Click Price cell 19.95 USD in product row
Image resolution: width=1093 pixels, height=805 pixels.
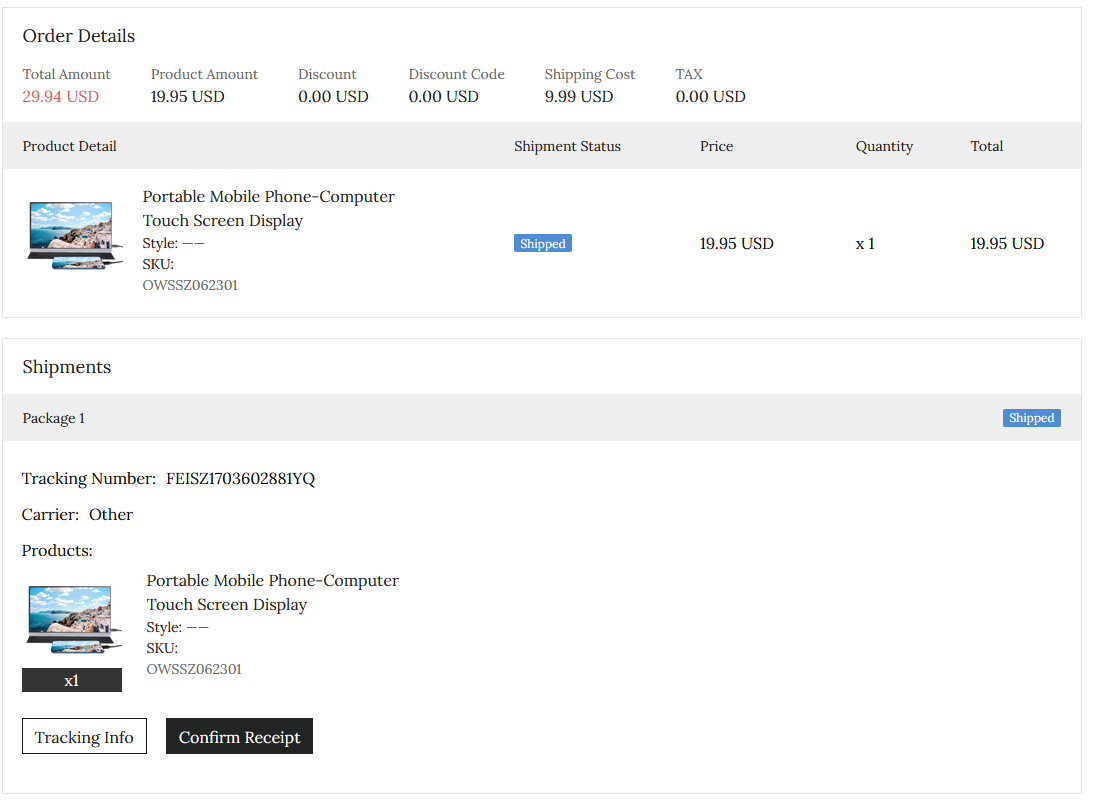coord(737,243)
